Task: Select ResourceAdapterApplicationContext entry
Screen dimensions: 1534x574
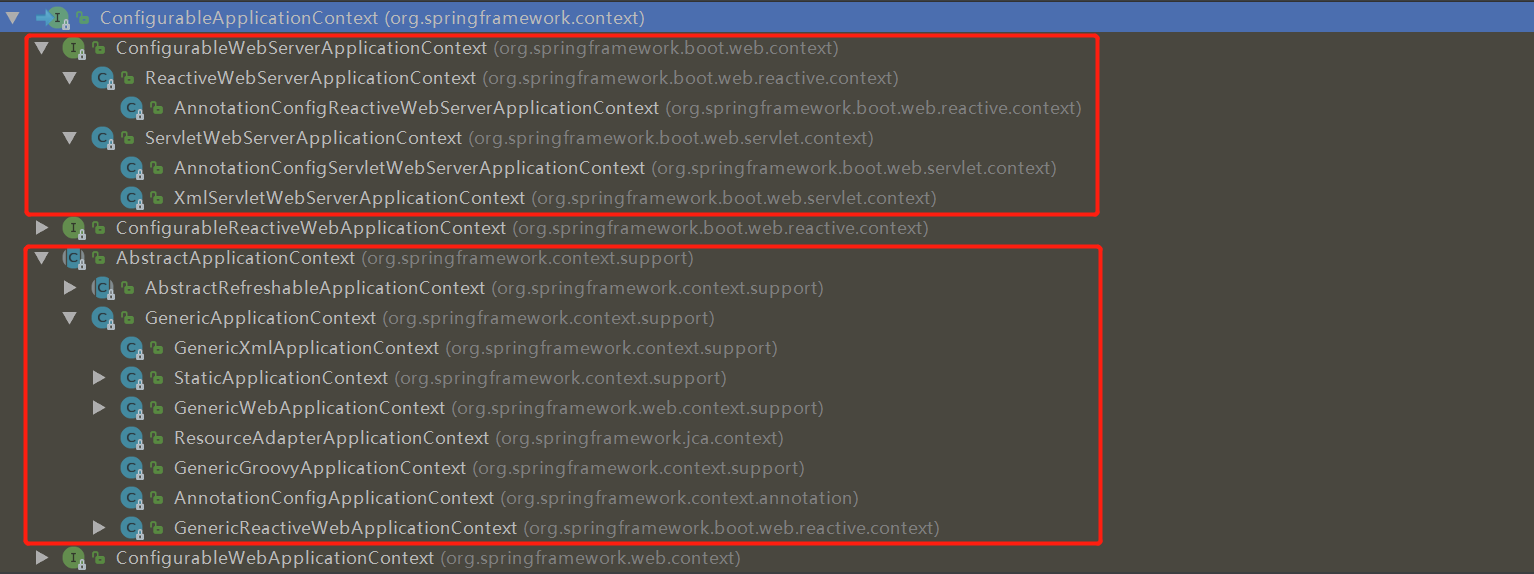Action: click(331, 438)
